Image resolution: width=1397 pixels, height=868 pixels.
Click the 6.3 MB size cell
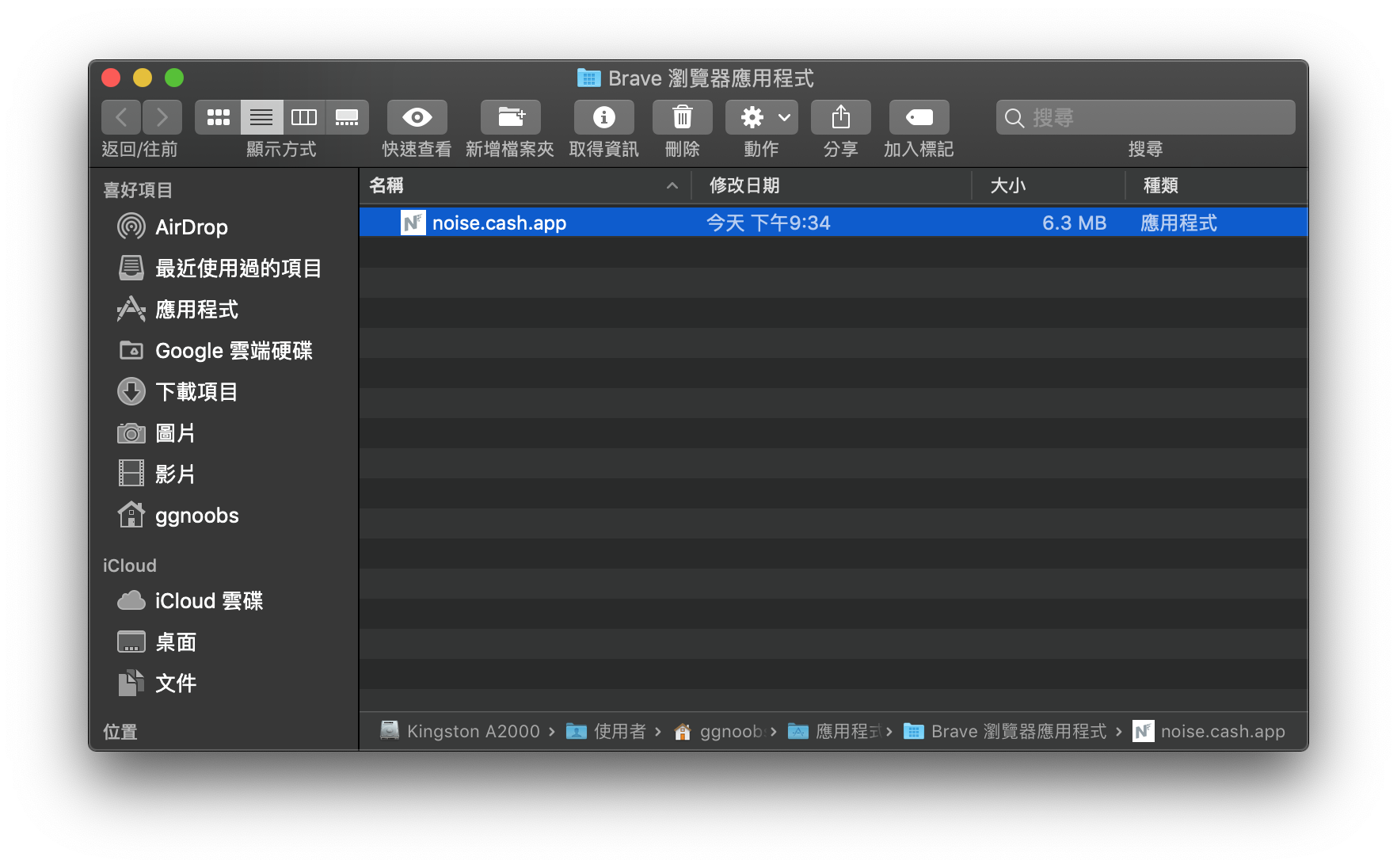pos(1074,223)
